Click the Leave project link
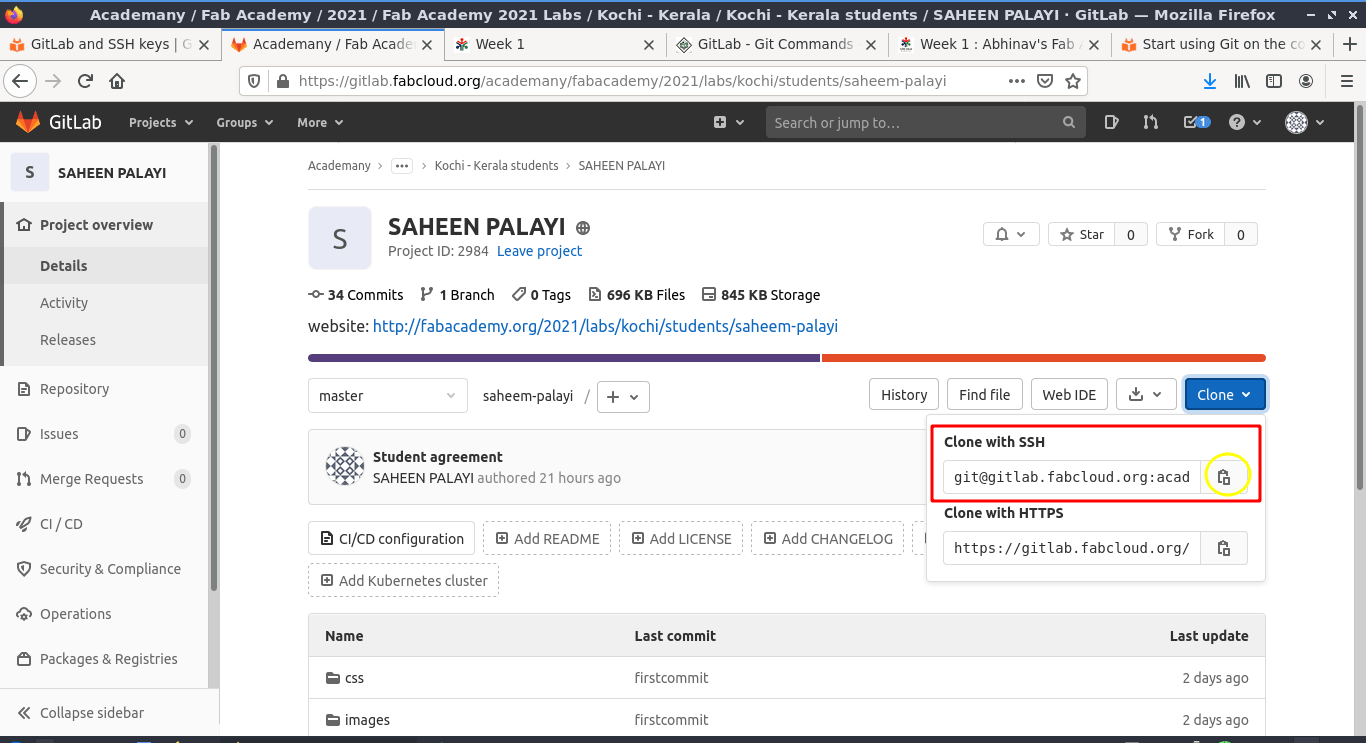1366x743 pixels. [539, 251]
